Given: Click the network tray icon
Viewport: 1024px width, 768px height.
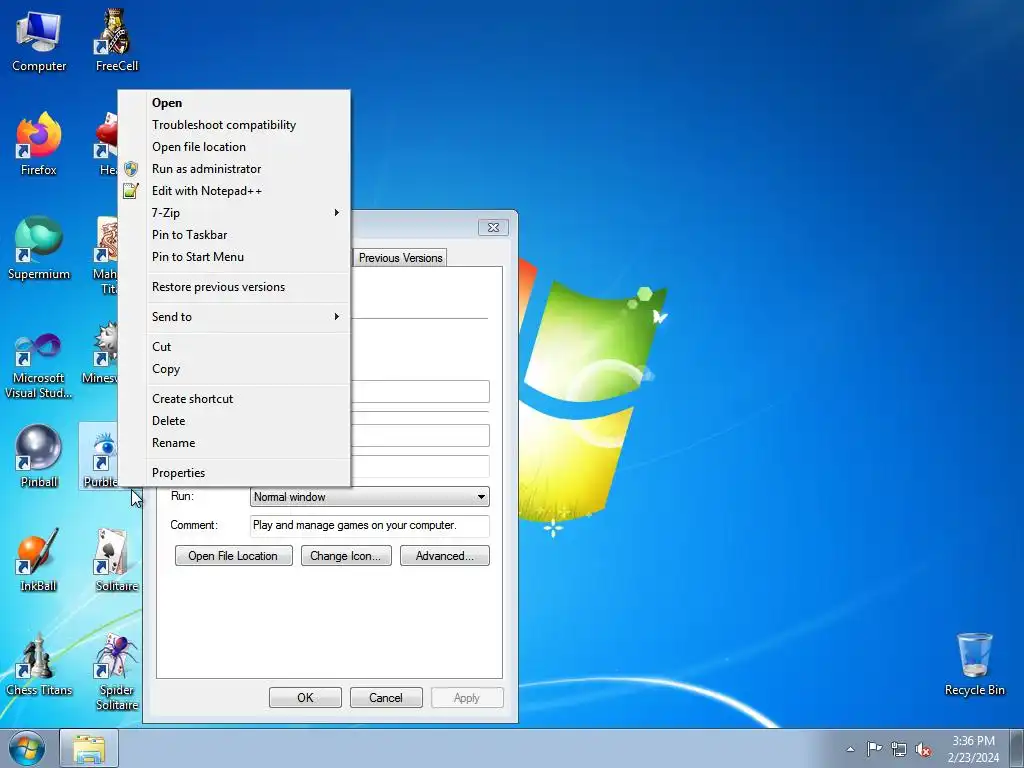Looking at the screenshot, I should pyautogui.click(x=899, y=749).
